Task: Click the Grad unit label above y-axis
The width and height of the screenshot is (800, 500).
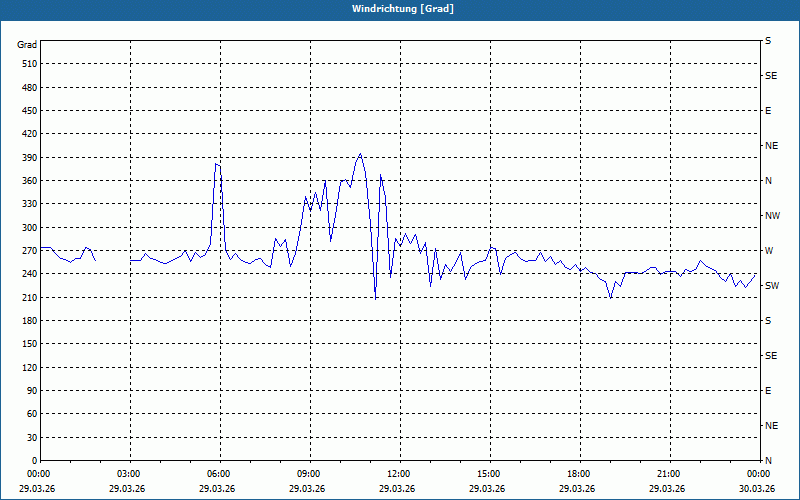Action: point(27,45)
